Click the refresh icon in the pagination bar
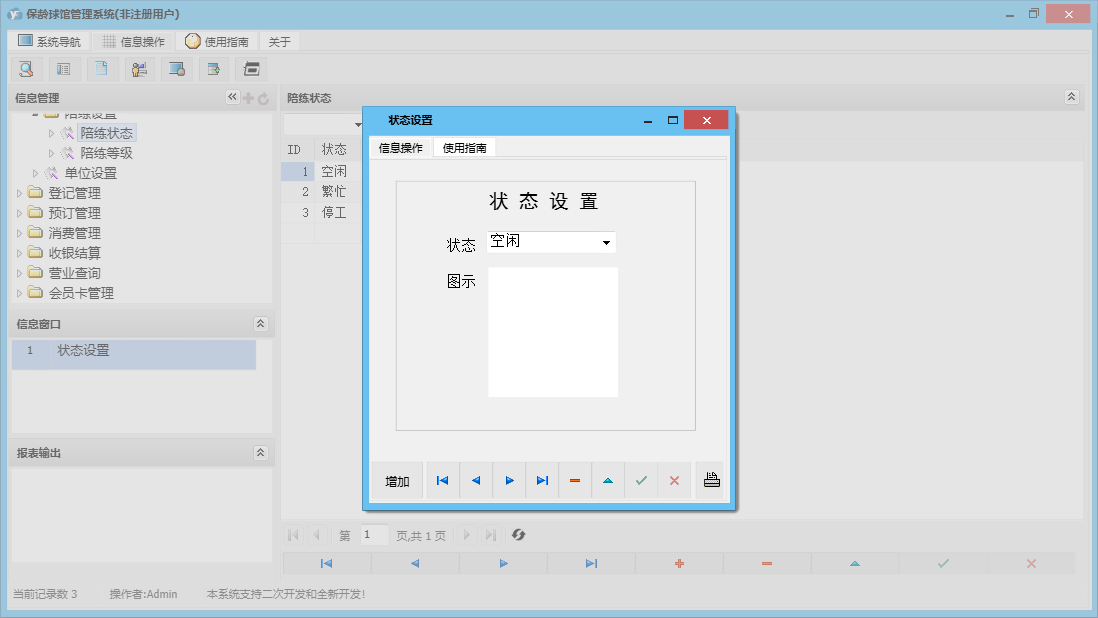Screen dimensions: 1098x618 pos(518,535)
